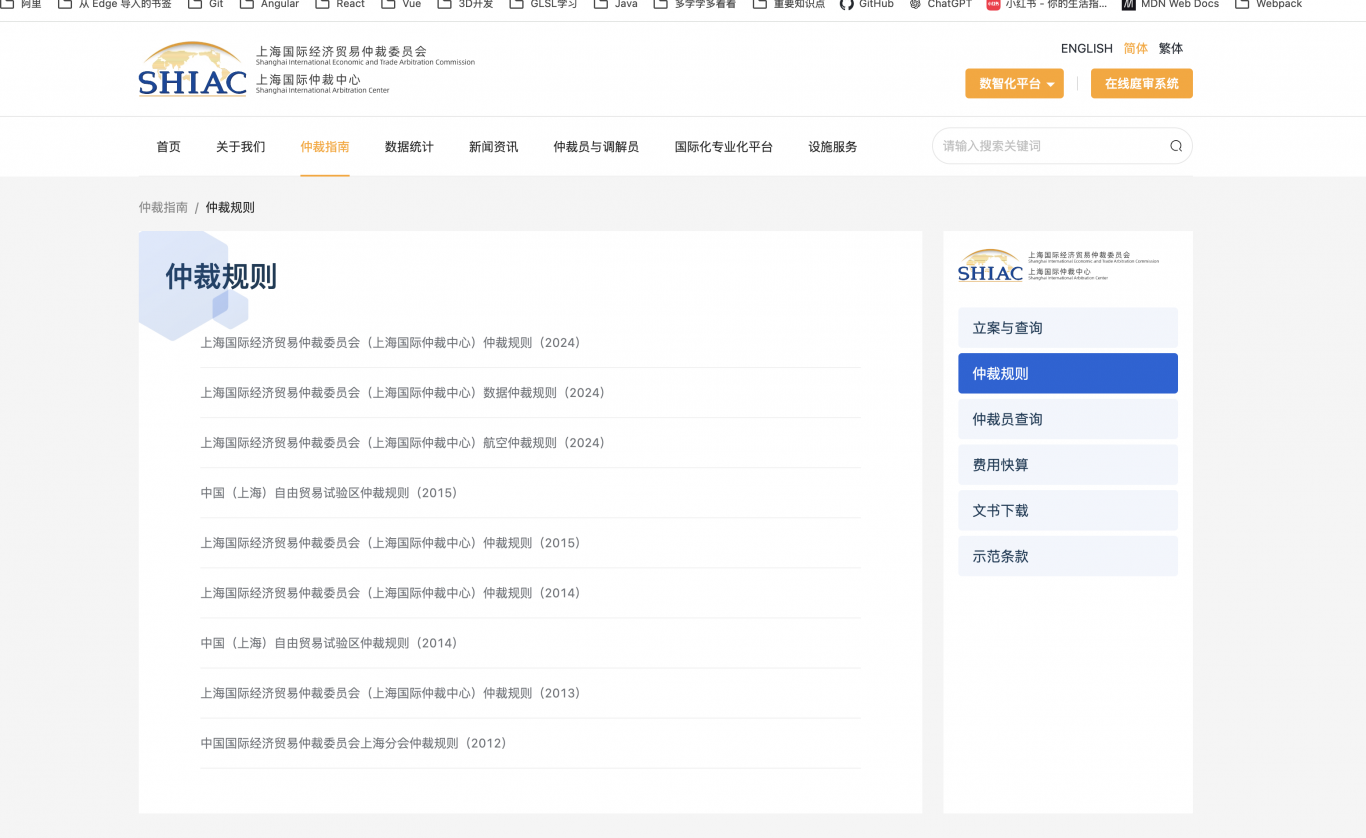
Task: Open 关于我们 menu item
Action: (241, 147)
